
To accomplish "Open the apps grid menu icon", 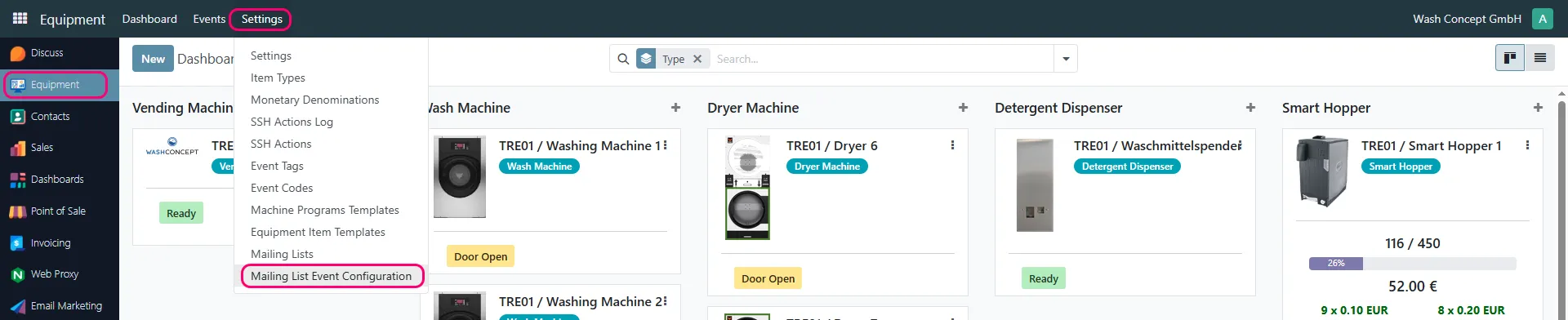I will 20,18.
